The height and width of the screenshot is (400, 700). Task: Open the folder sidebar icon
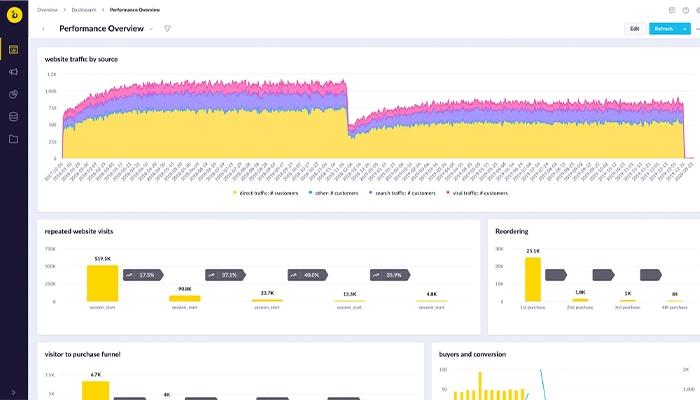pos(13,139)
